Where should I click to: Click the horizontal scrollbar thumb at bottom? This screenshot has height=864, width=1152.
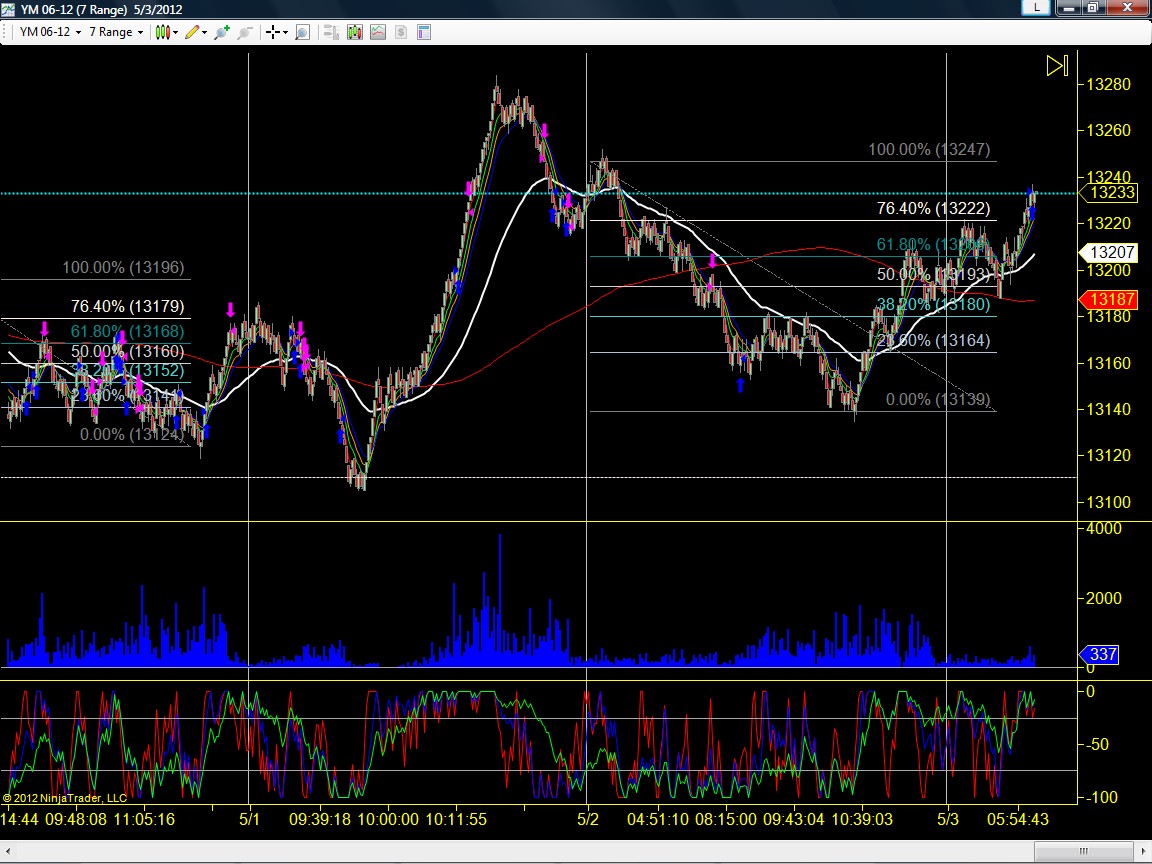[x=1082, y=852]
